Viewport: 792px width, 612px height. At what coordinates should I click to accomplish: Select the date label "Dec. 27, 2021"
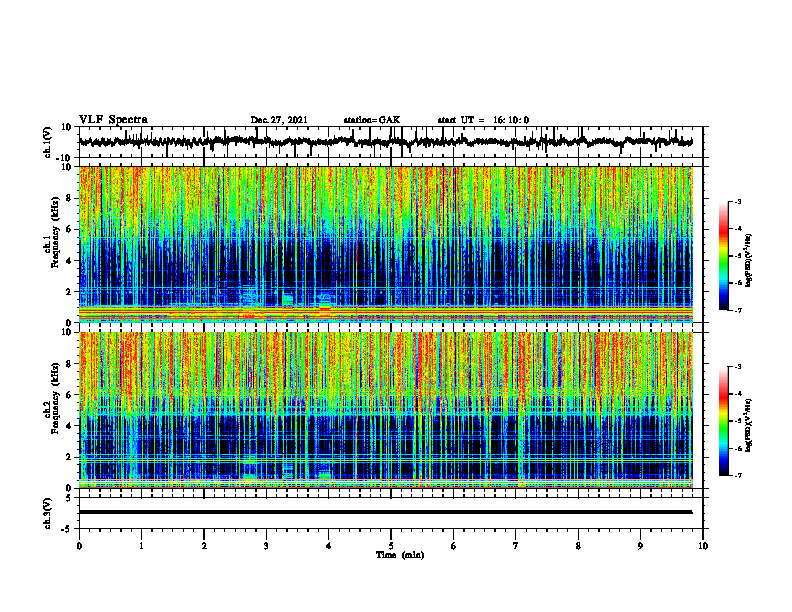(x=279, y=120)
